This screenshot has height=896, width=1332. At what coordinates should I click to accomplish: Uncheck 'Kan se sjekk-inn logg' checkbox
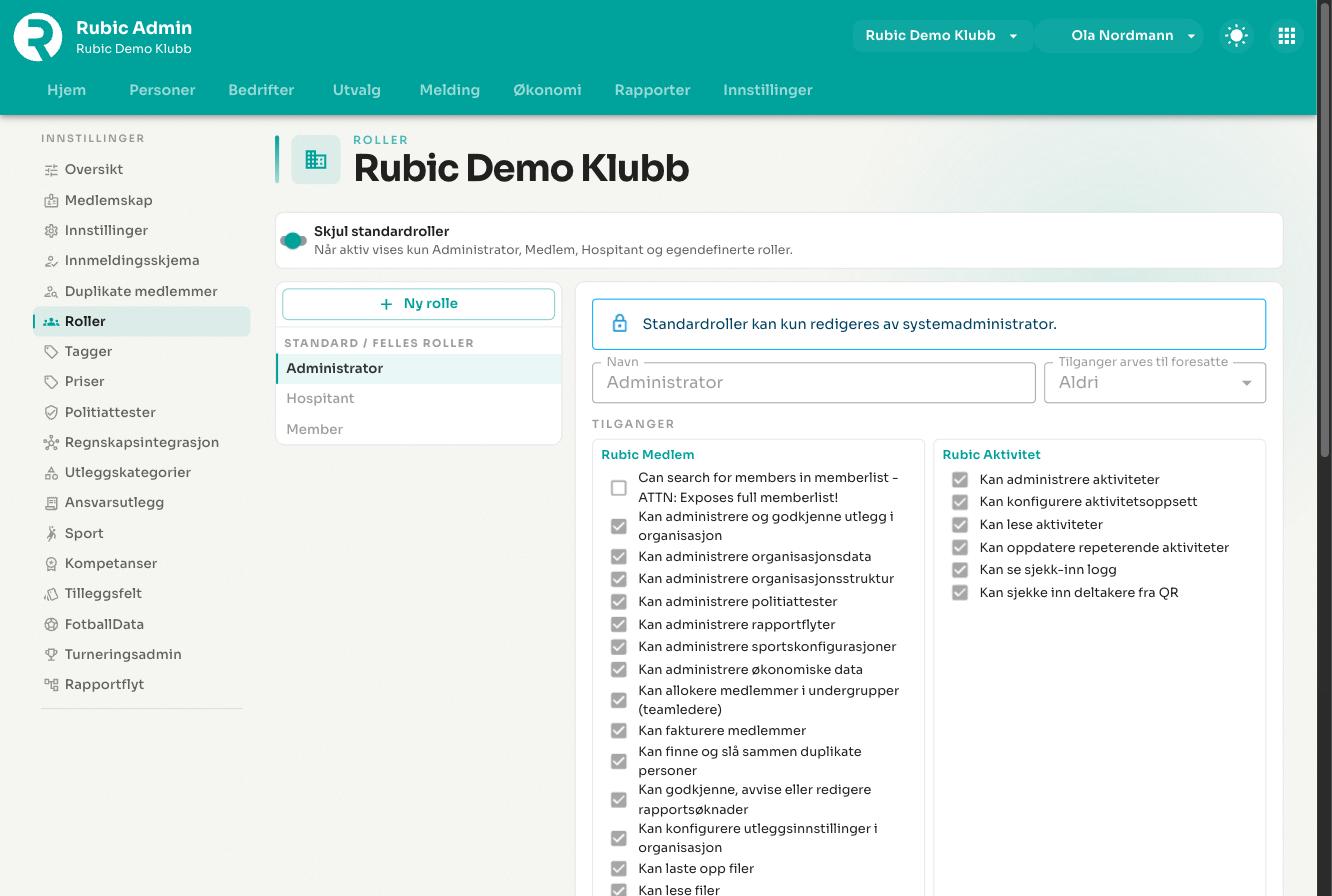(960, 570)
